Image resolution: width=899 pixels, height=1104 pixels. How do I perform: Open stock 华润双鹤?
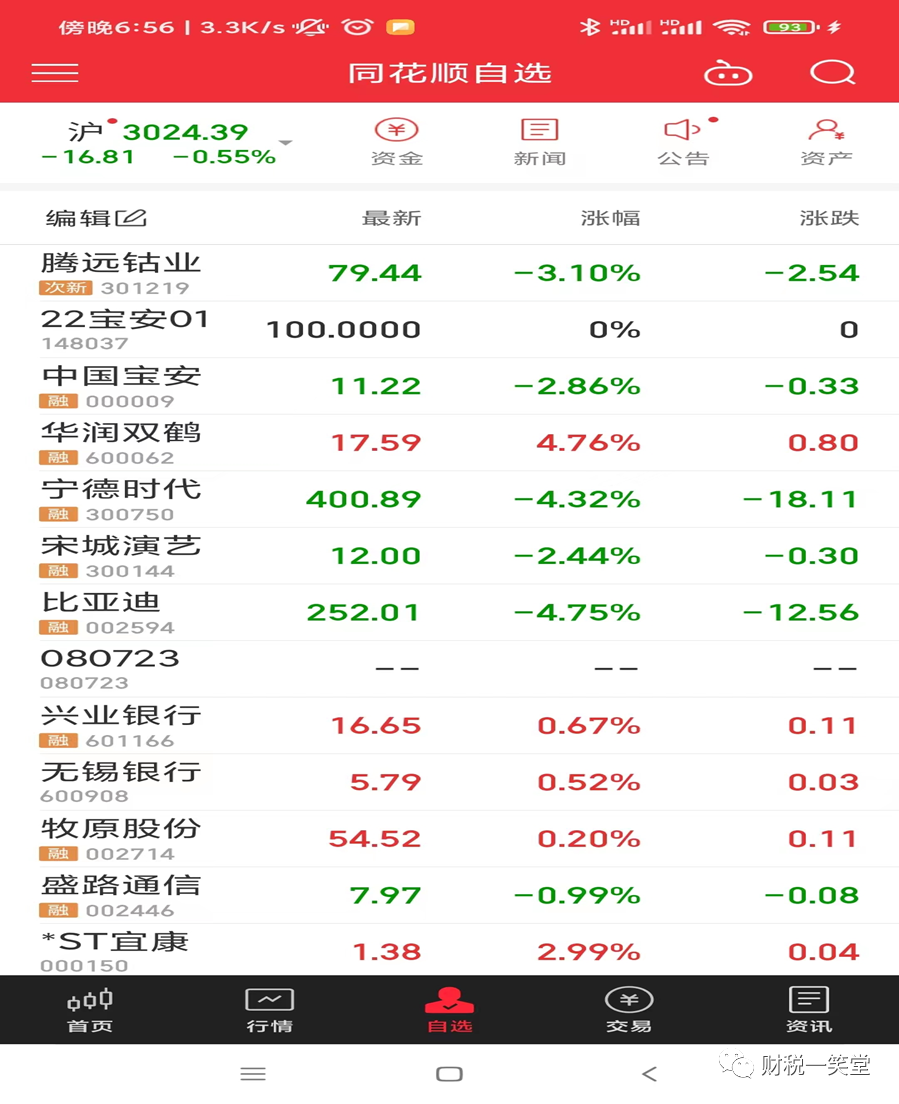[x=449, y=443]
